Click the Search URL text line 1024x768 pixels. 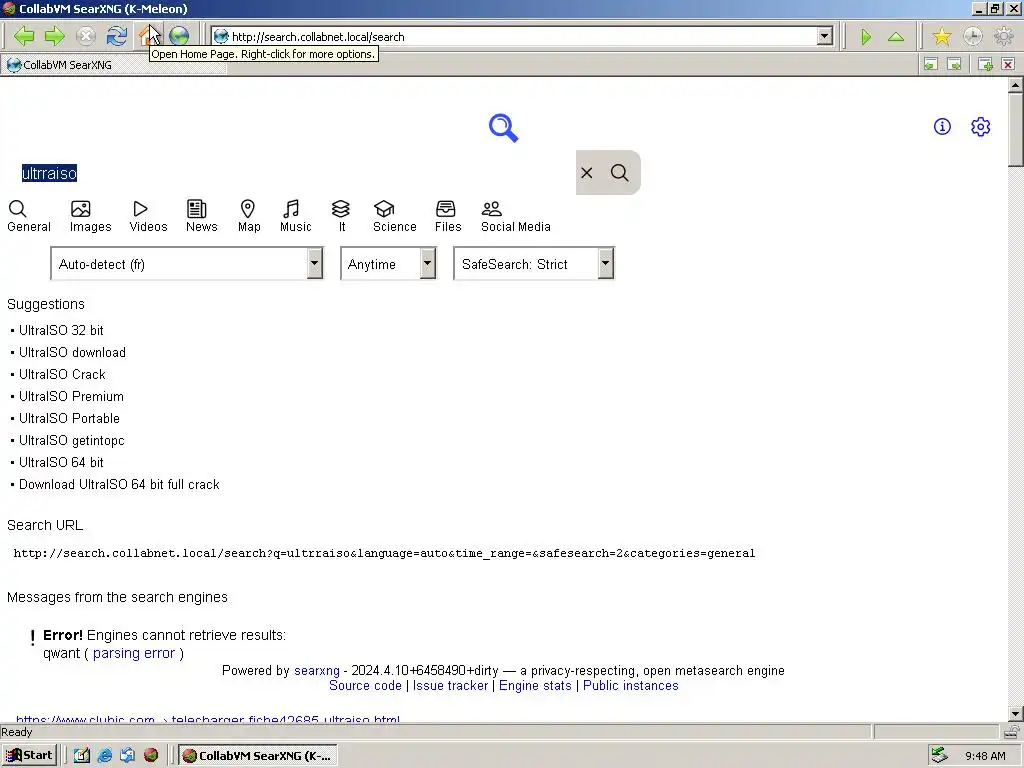pyautogui.click(x=384, y=553)
